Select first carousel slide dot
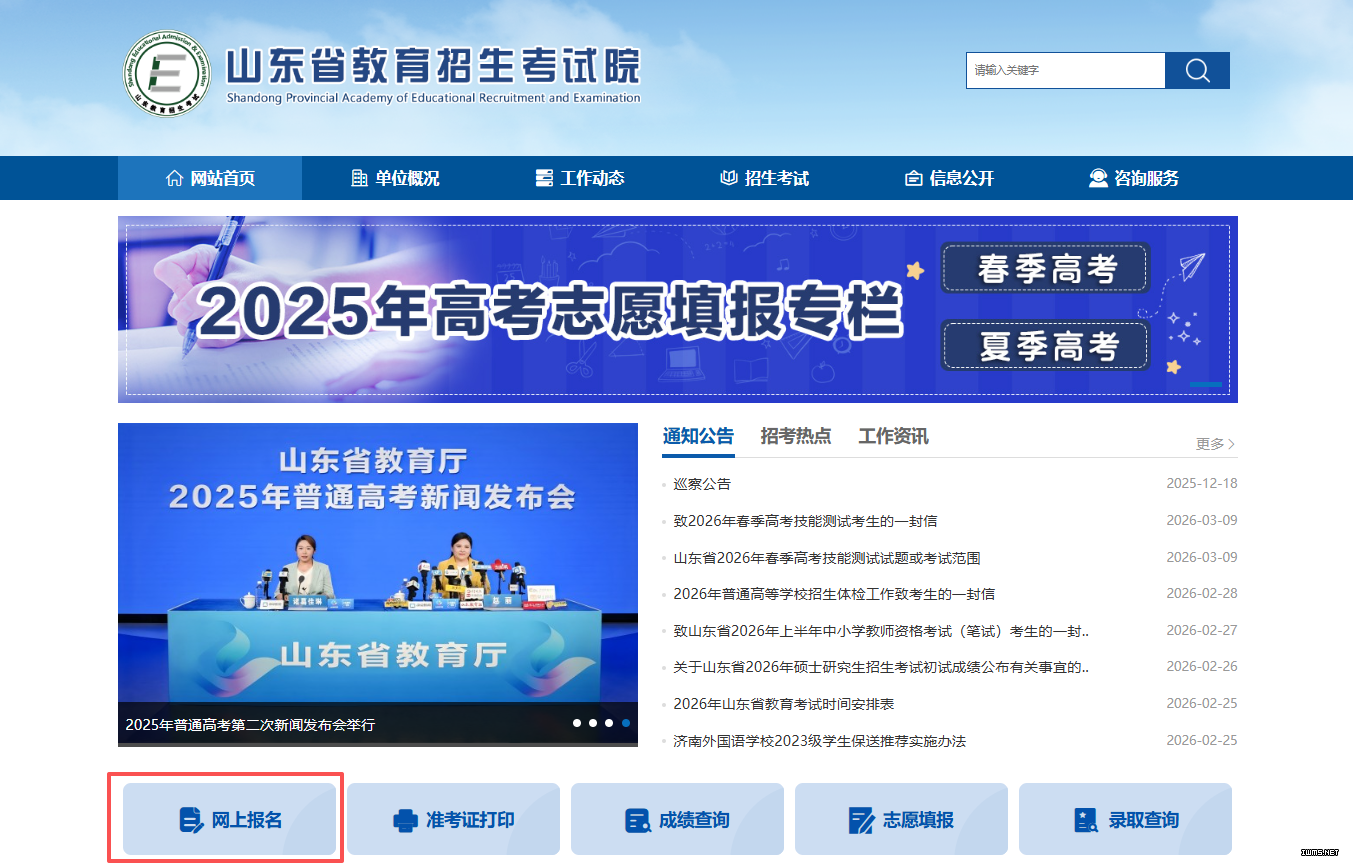Viewport: 1353px width, 864px height. 577,722
